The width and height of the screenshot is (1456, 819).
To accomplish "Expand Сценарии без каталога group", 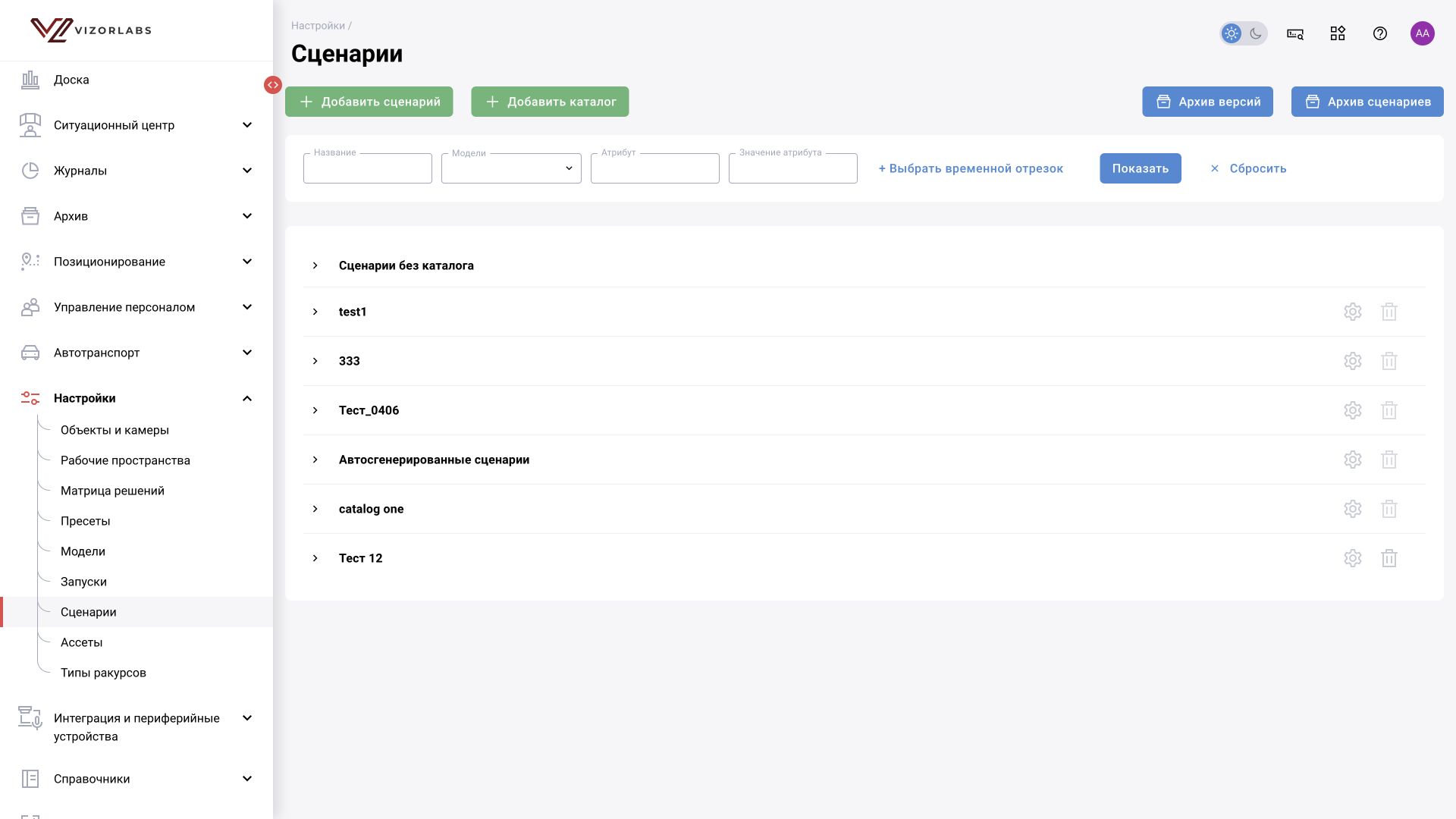I will pos(315,265).
